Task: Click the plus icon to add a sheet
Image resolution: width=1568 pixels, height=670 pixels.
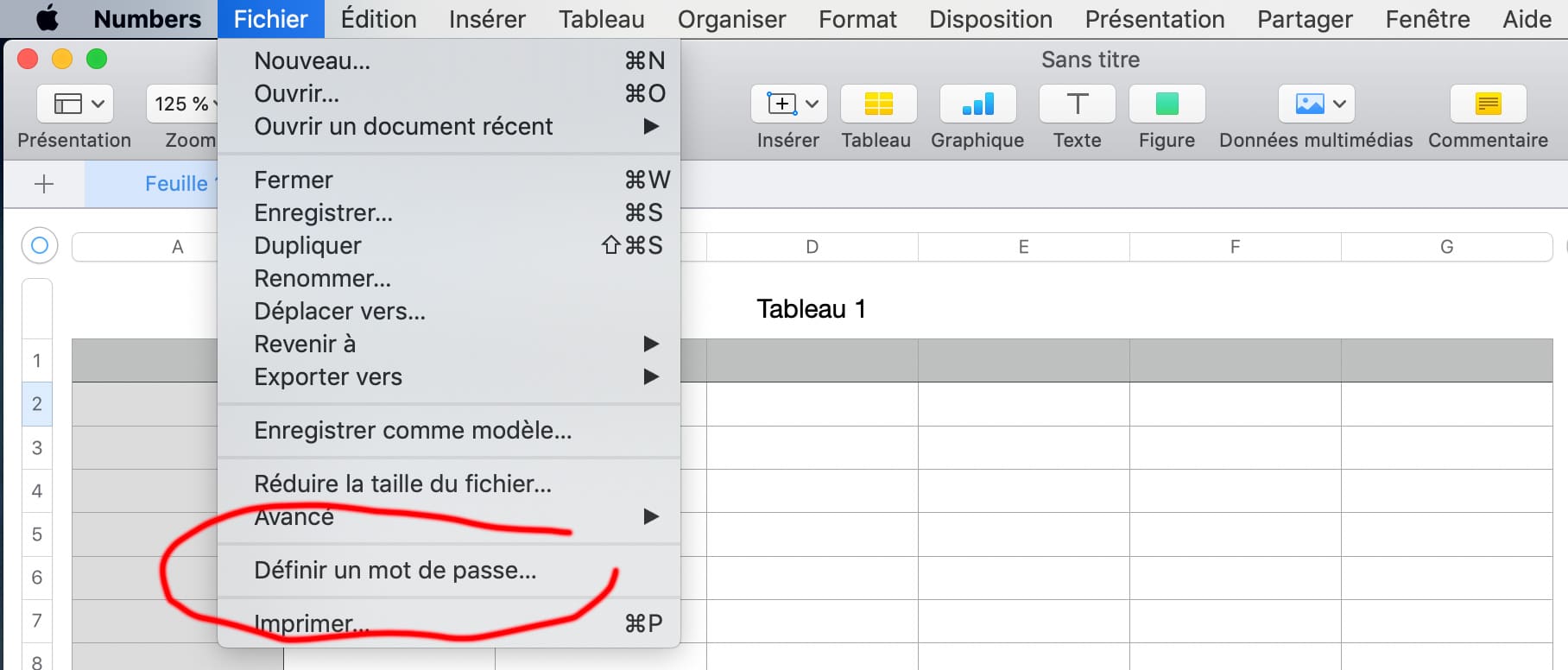Action: pos(44,184)
